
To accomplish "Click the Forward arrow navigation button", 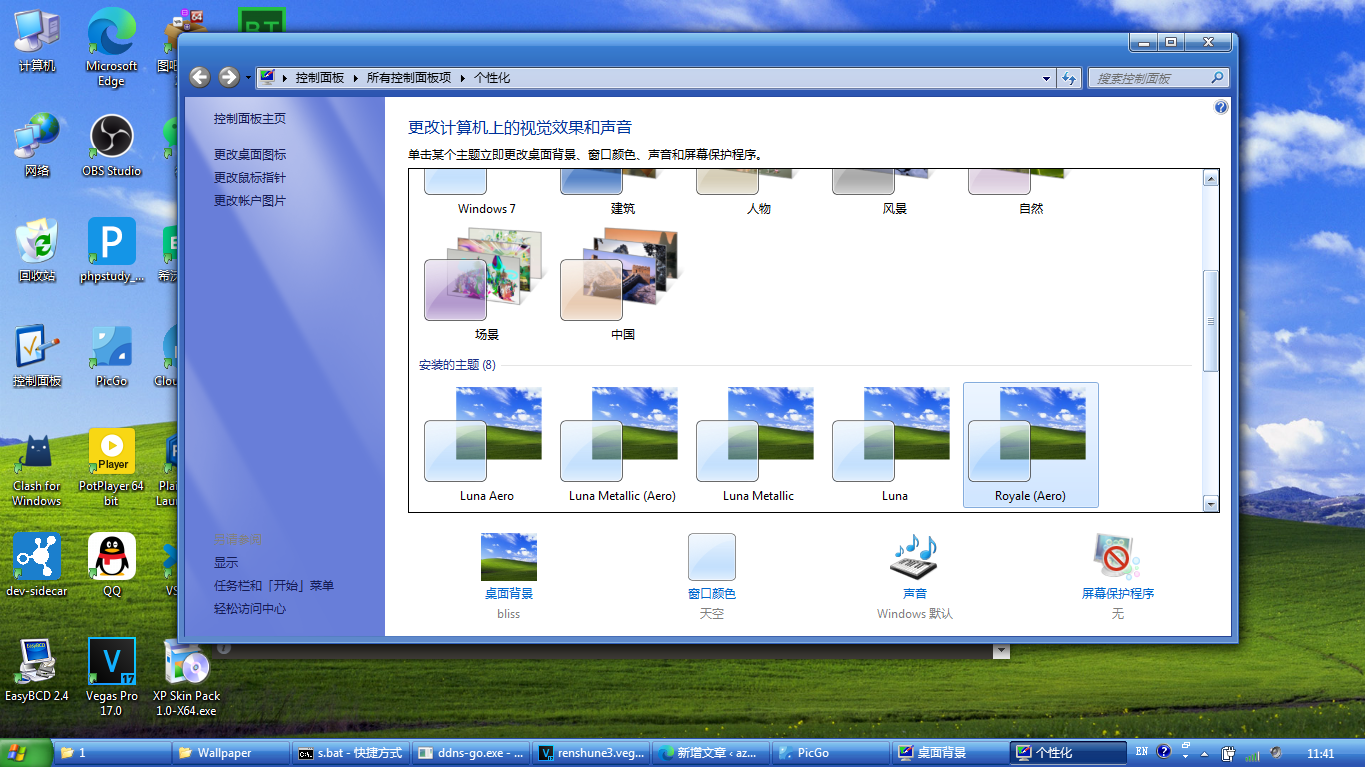I will click(x=228, y=77).
